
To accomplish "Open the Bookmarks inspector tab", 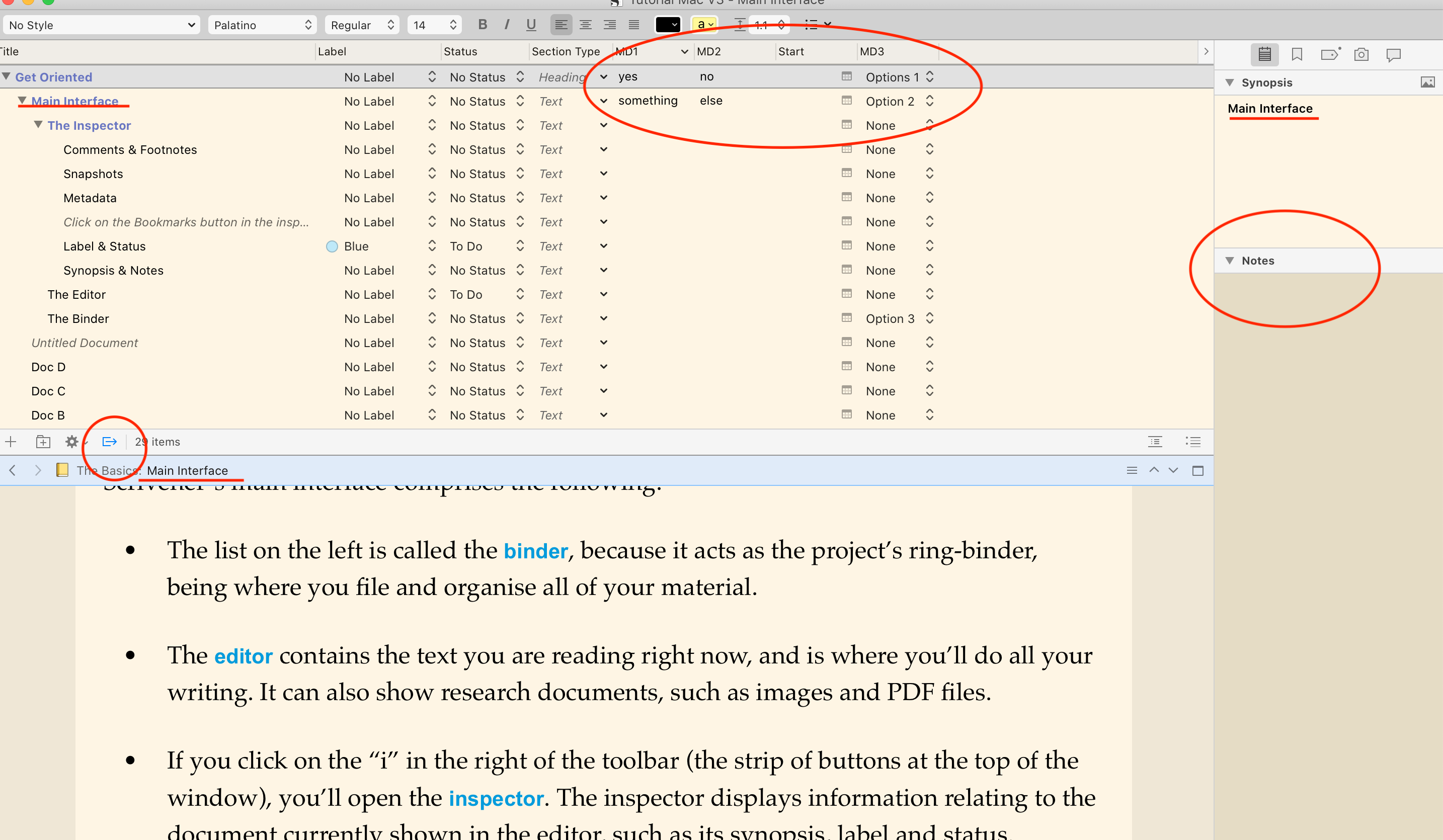I will coord(1297,54).
